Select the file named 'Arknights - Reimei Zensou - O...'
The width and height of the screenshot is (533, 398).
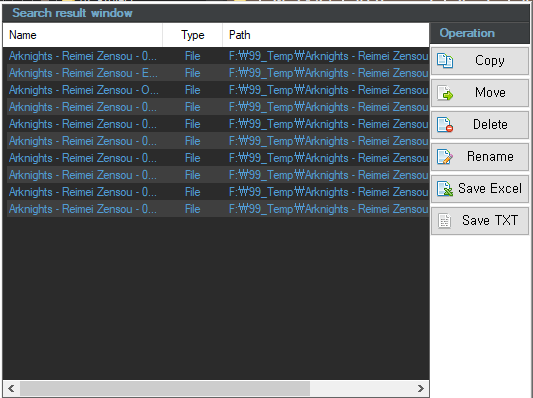click(83, 90)
